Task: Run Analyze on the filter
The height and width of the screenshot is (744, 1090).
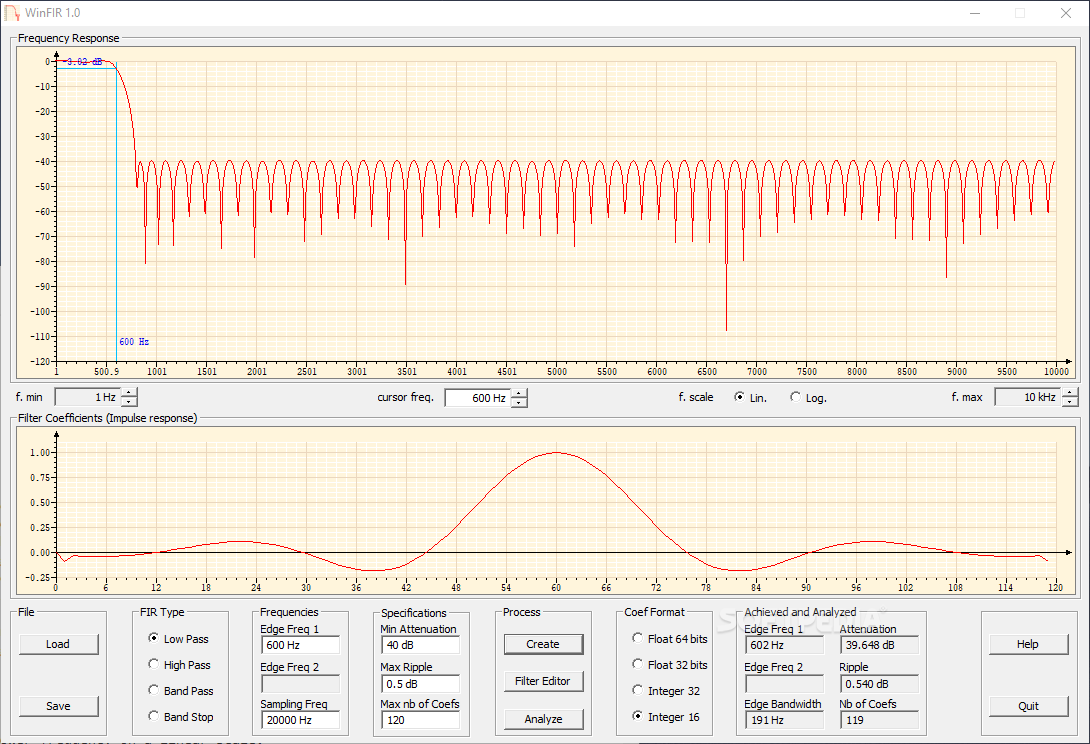Action: [x=543, y=719]
